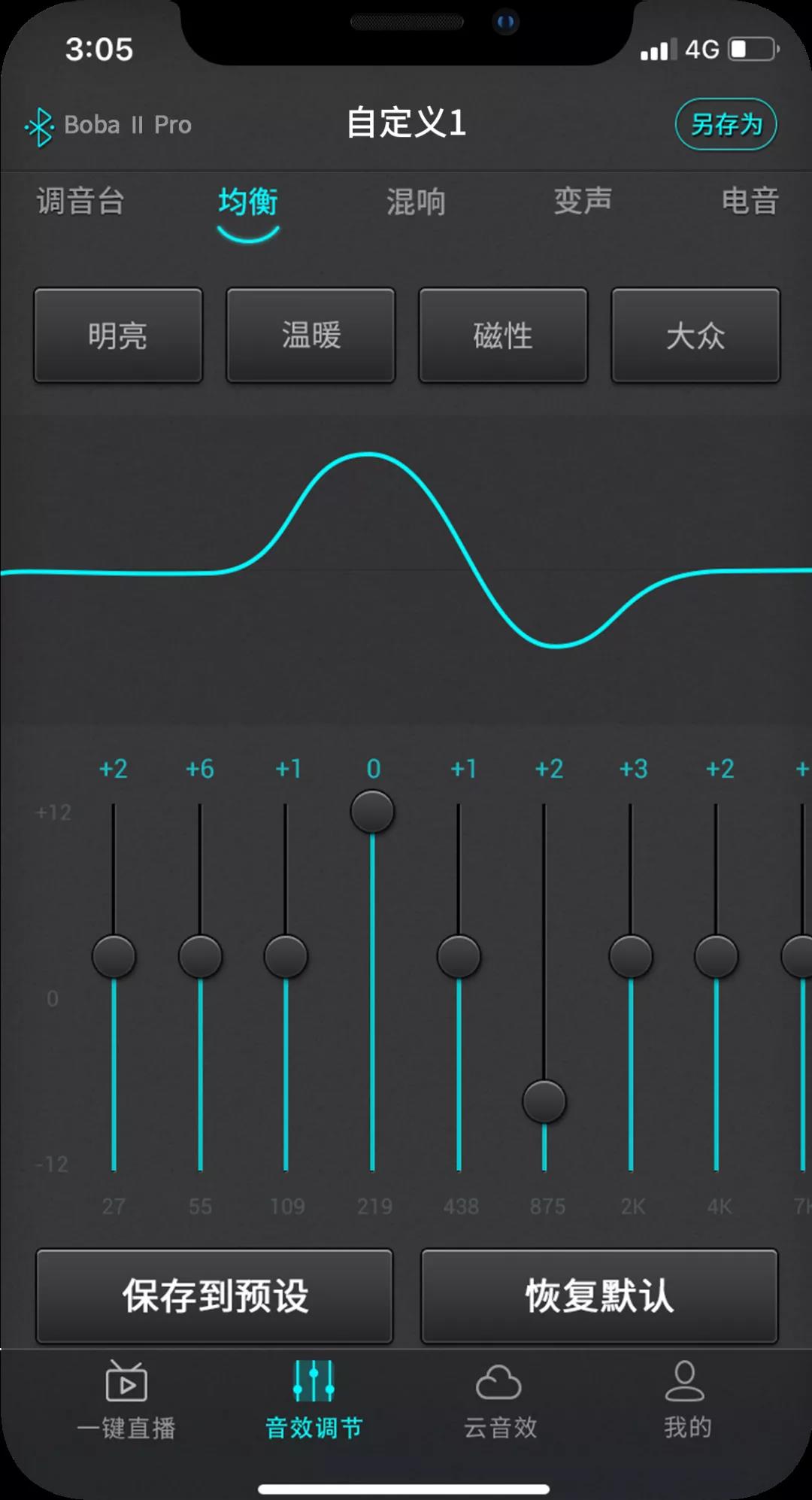The width and height of the screenshot is (812, 1500).
Task: Switch to the 电音 tab
Action: (750, 201)
